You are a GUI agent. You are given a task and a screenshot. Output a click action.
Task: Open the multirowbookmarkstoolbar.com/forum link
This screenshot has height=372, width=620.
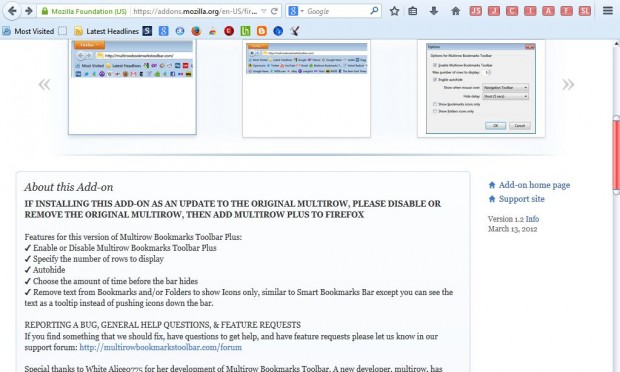161,347
